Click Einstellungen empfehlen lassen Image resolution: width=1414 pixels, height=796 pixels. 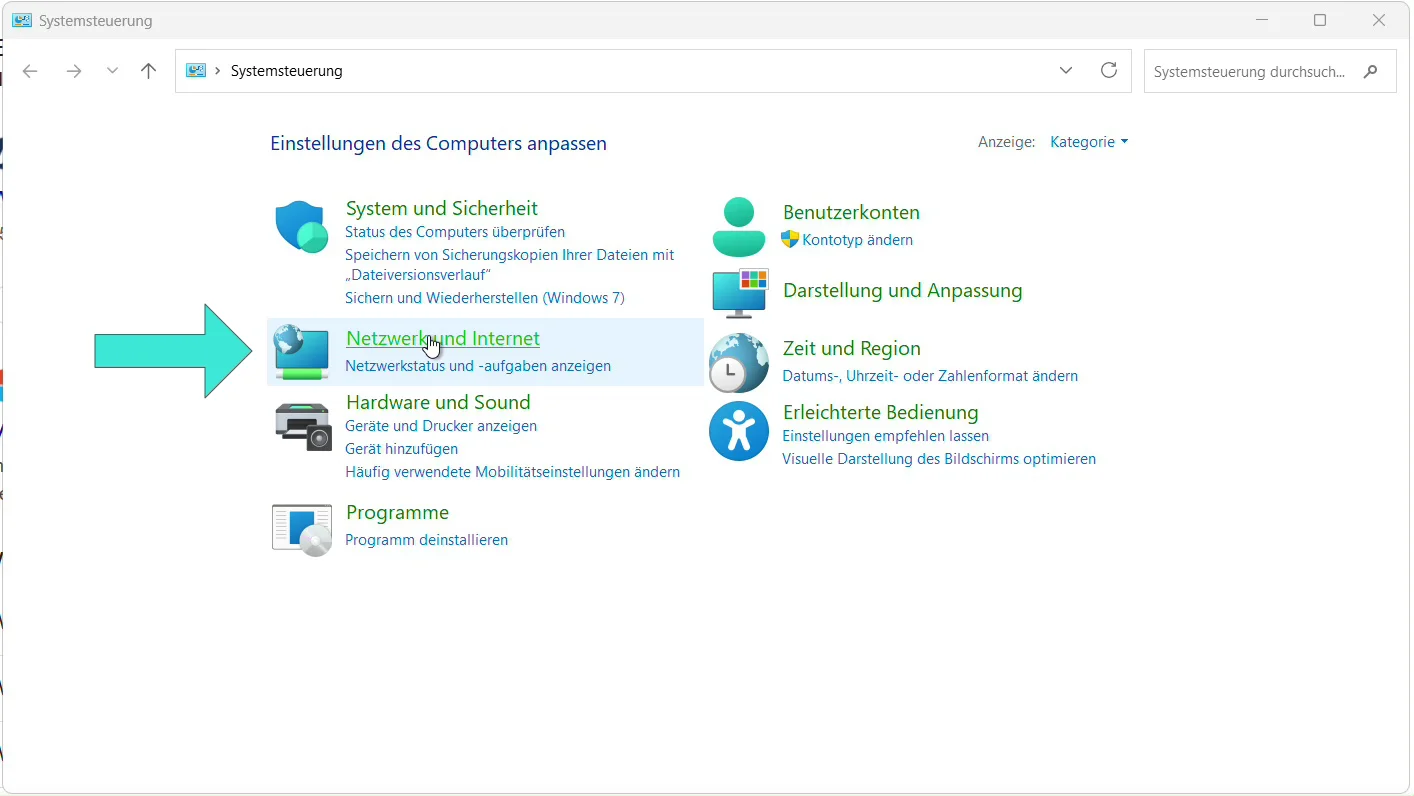[886, 436]
